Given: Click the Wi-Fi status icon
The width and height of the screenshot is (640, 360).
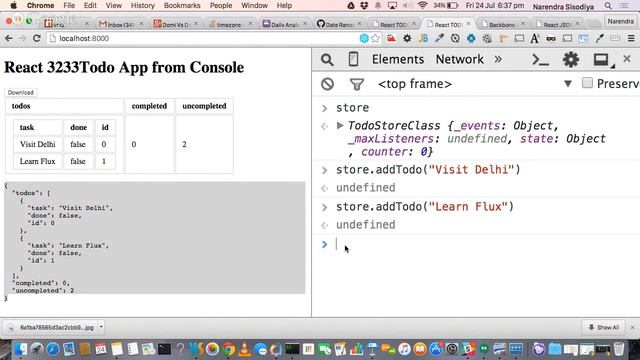Looking at the screenshot, I should coord(422,5).
